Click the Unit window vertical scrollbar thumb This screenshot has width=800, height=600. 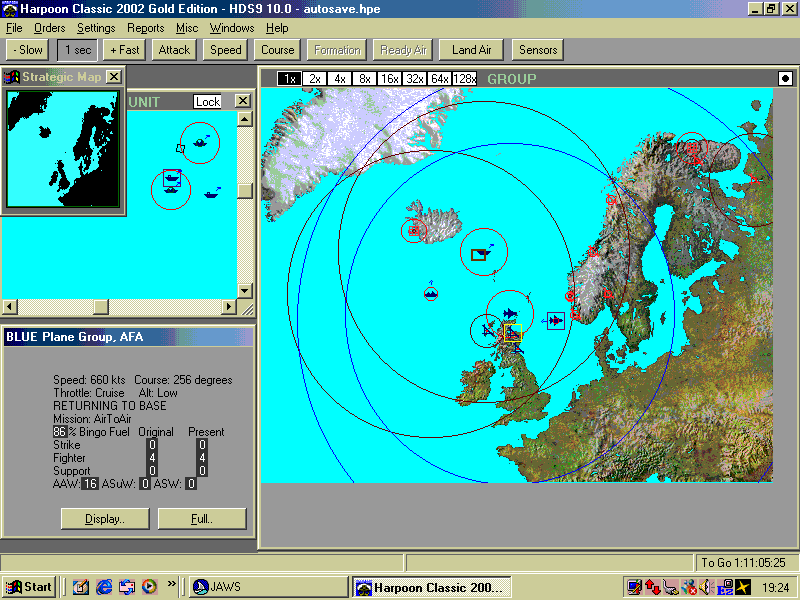click(245, 191)
